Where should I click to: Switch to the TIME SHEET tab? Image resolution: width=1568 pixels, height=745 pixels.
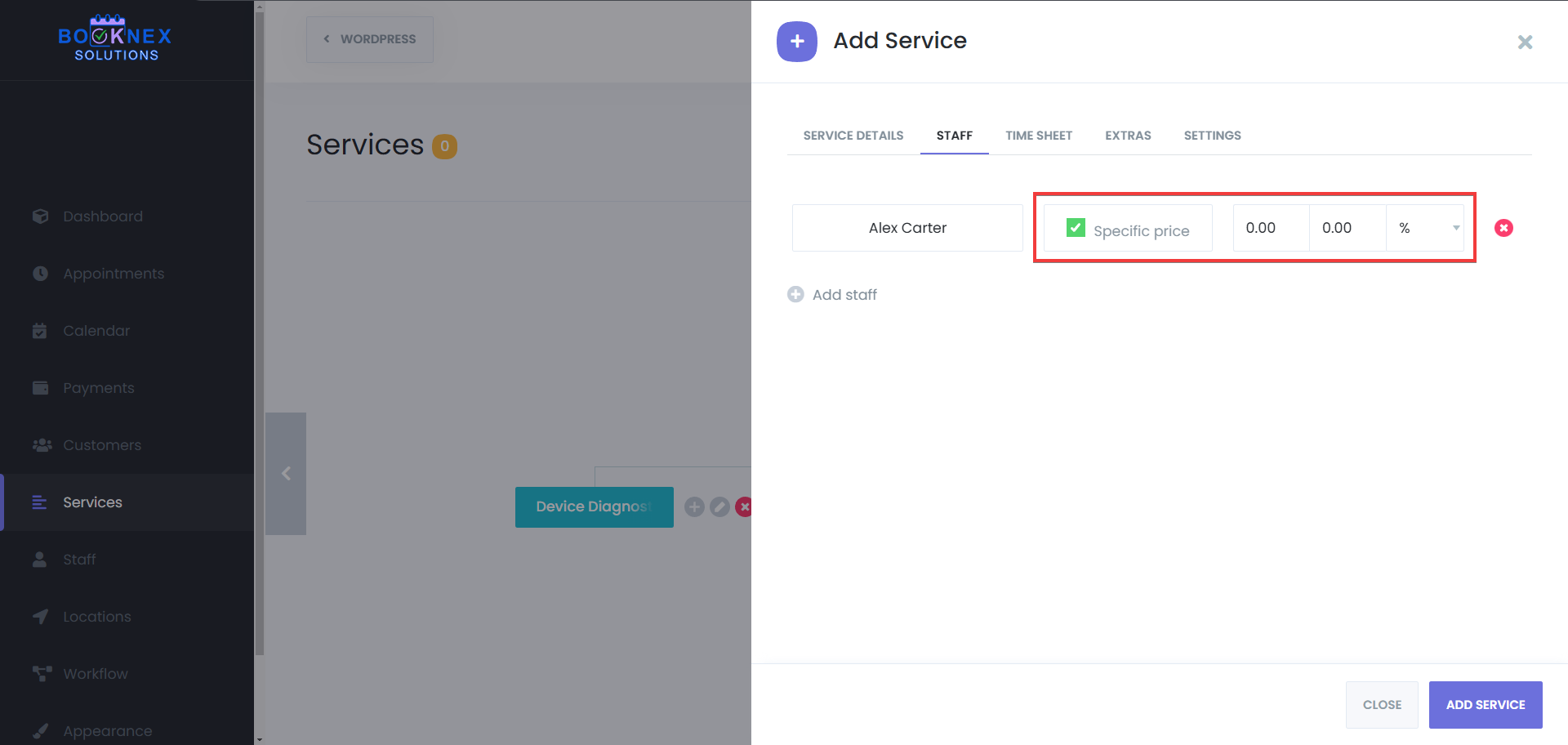[x=1039, y=136]
